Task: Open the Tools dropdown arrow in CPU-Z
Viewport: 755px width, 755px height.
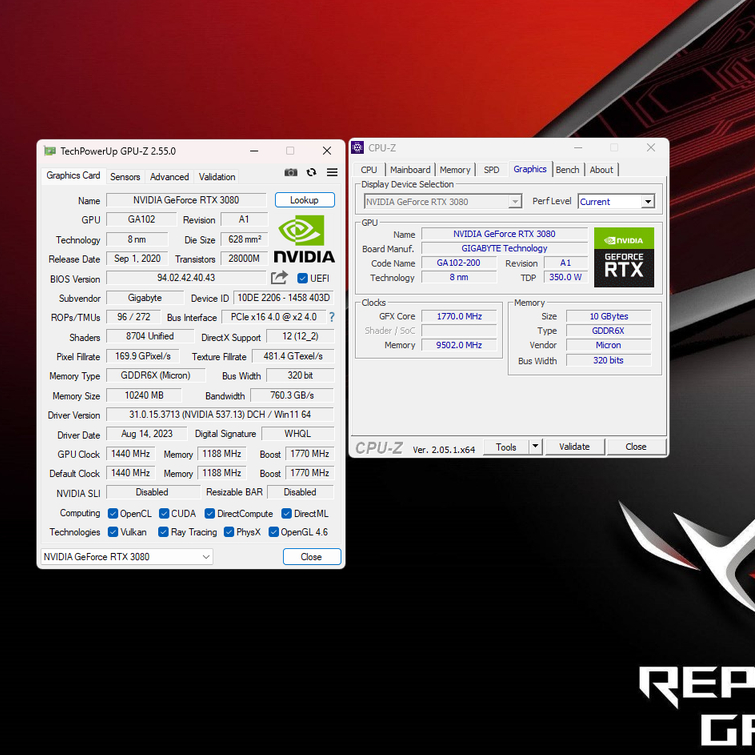Action: click(535, 447)
